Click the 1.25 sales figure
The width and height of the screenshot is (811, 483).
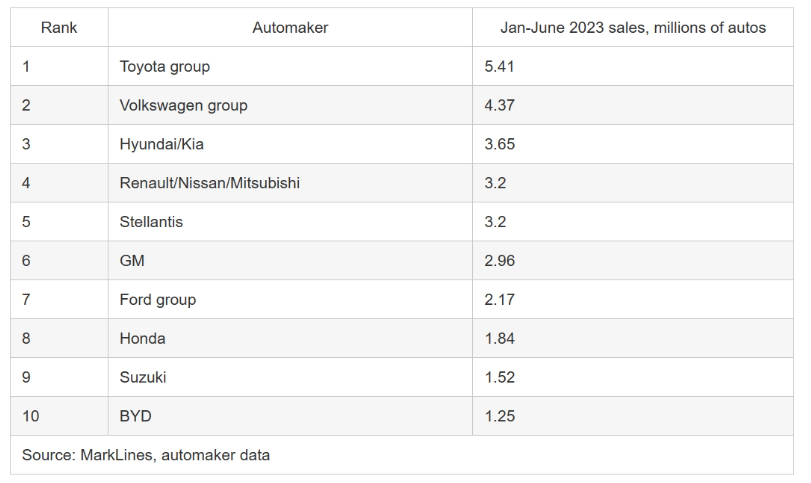click(499, 416)
